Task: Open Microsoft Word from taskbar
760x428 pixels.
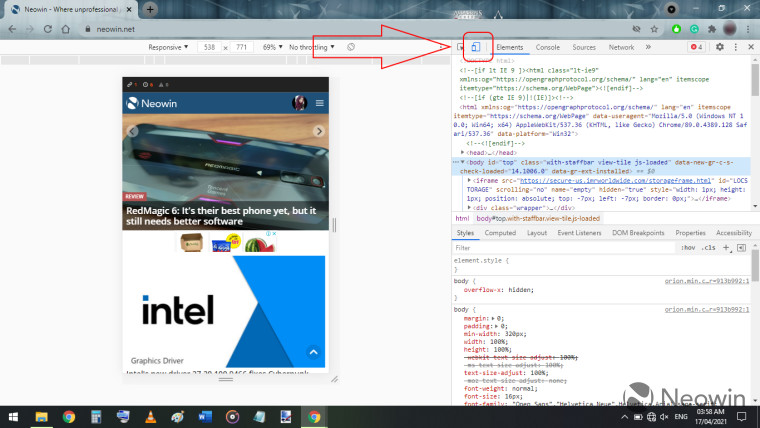Action: tap(205, 417)
